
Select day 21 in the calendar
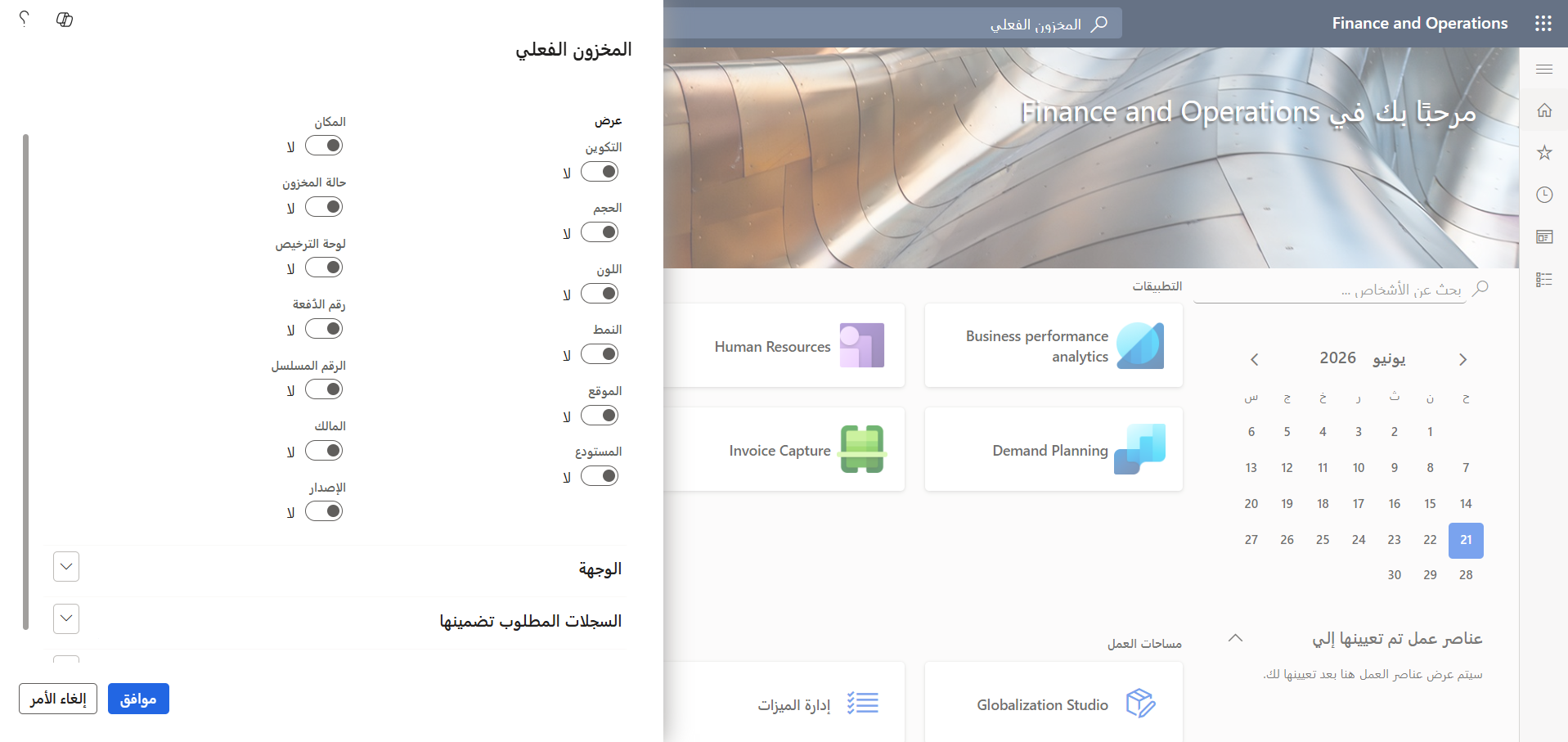point(1466,540)
